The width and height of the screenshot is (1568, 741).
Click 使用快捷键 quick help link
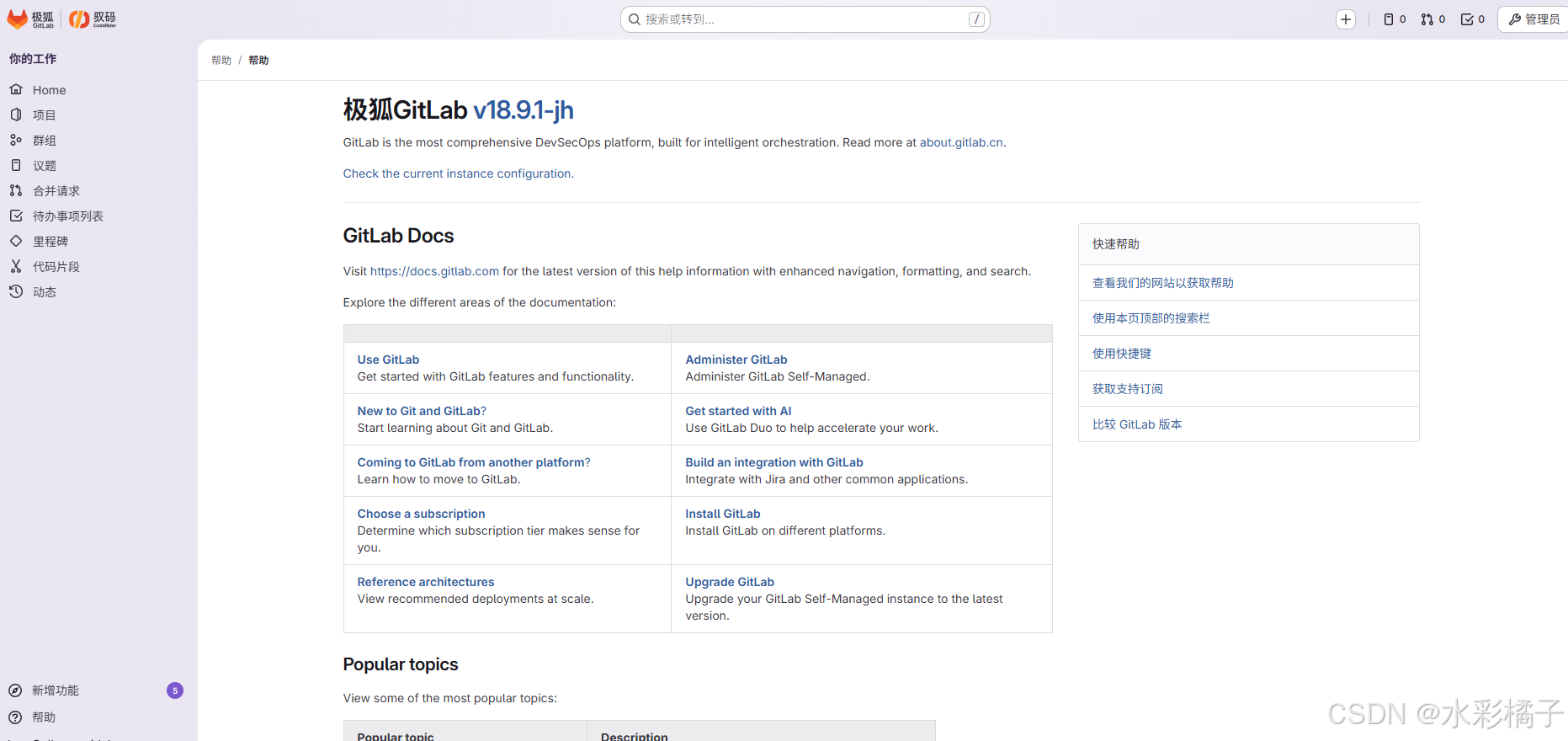coord(1122,354)
